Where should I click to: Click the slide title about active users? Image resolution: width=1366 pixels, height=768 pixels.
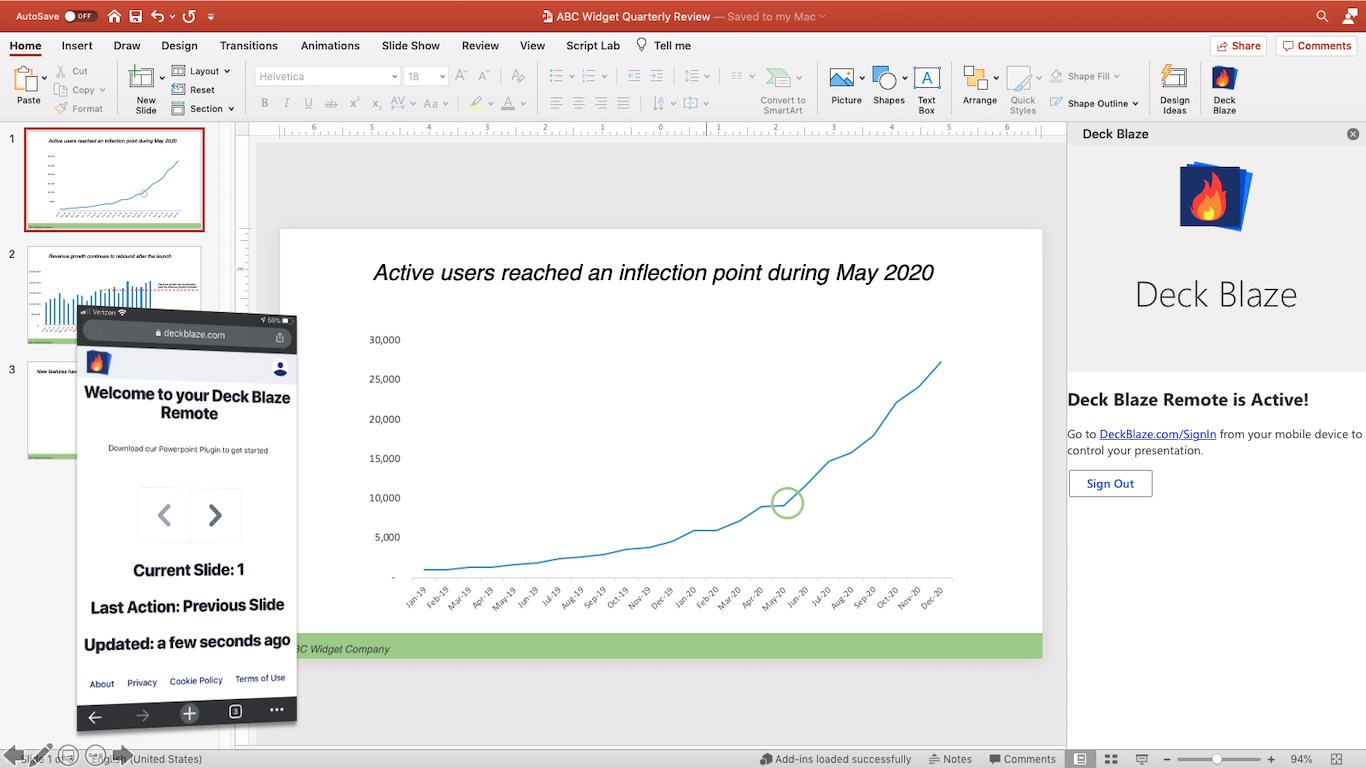pos(653,272)
